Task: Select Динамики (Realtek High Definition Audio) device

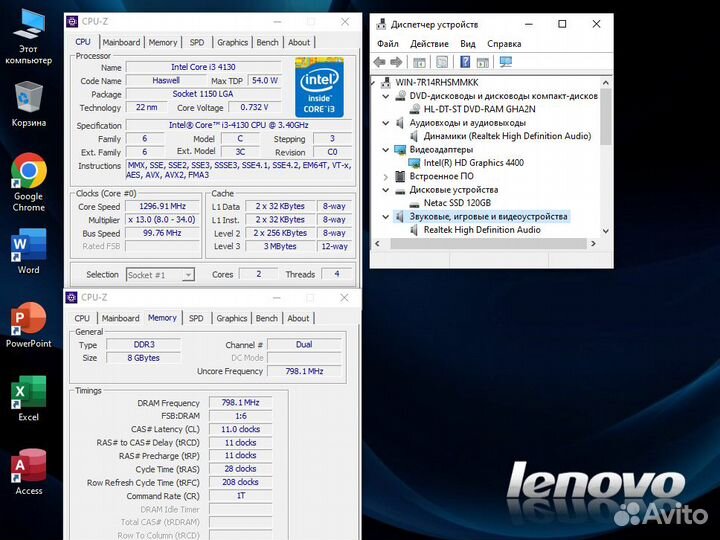Action: click(x=507, y=136)
